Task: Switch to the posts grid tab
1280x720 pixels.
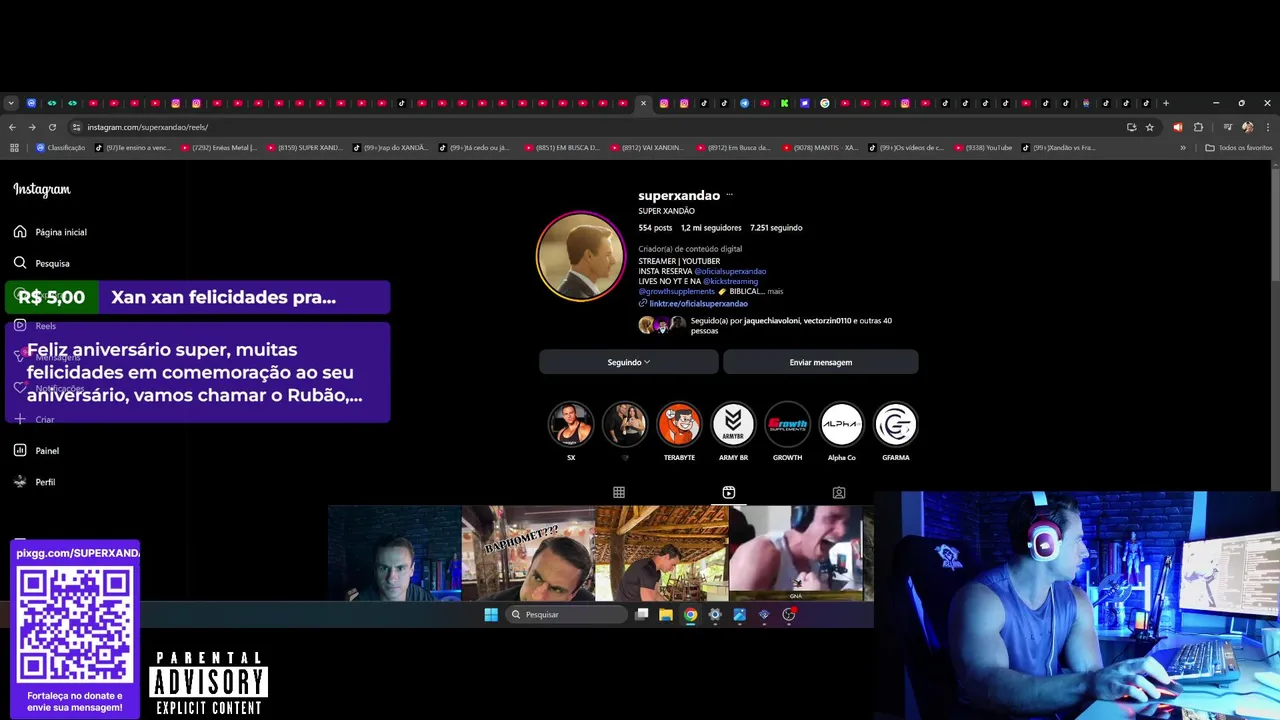Action: pyautogui.click(x=619, y=492)
